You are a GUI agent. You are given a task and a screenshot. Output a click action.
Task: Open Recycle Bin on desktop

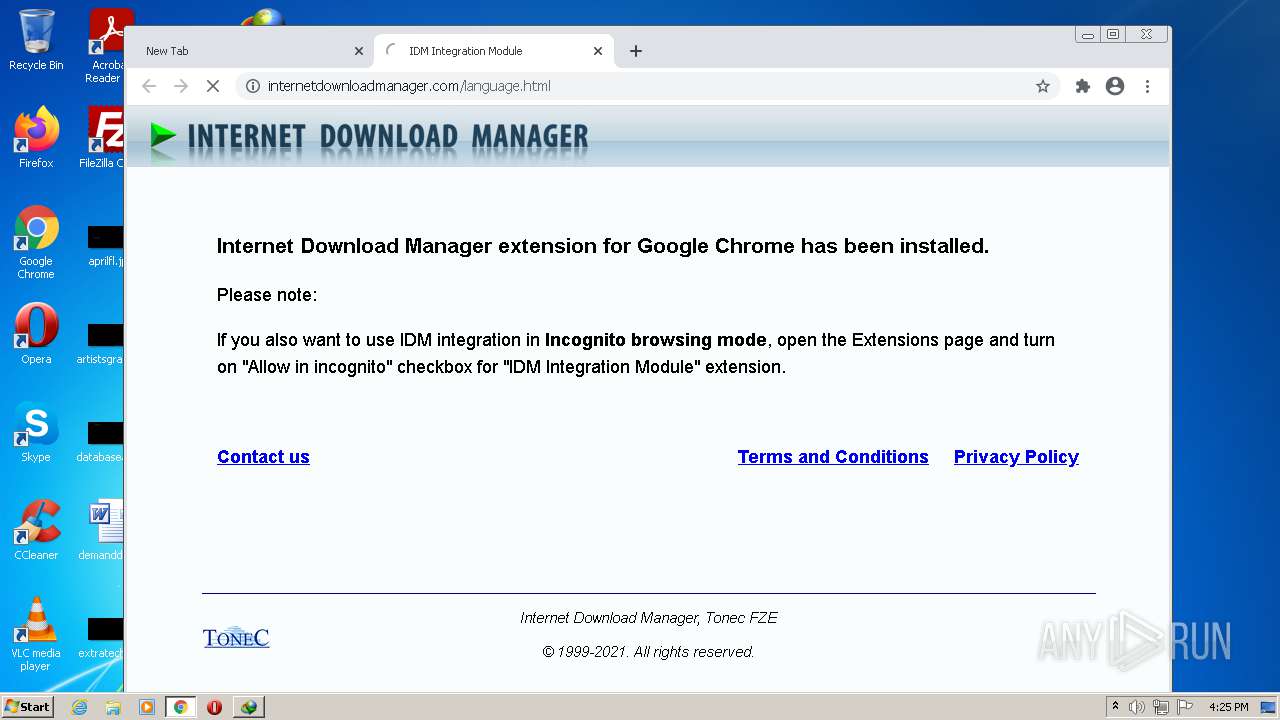click(36, 41)
